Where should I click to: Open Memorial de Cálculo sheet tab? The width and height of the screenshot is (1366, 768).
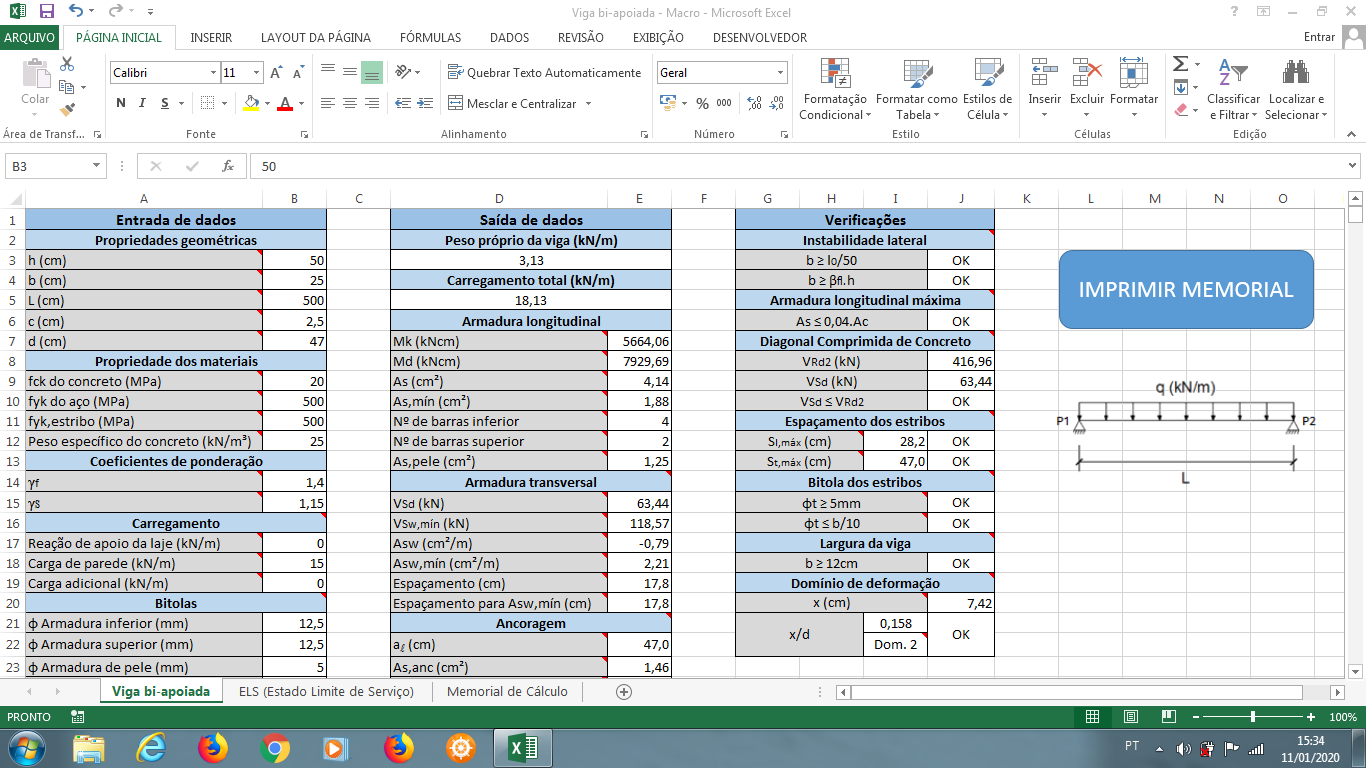(x=507, y=691)
